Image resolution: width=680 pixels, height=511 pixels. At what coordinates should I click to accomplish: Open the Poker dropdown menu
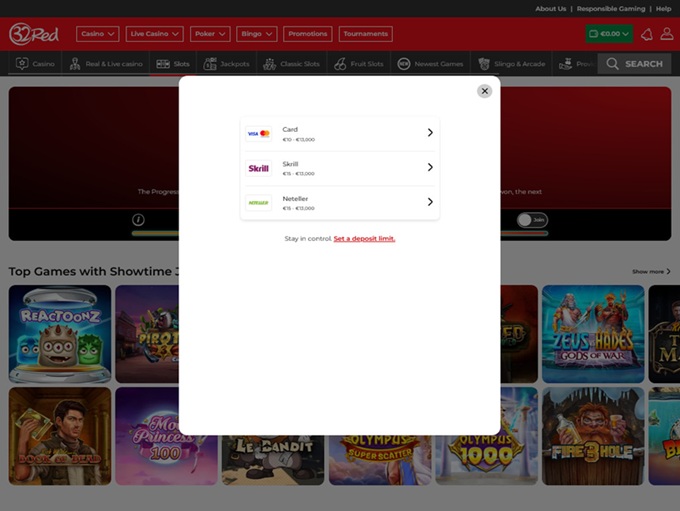pos(210,34)
